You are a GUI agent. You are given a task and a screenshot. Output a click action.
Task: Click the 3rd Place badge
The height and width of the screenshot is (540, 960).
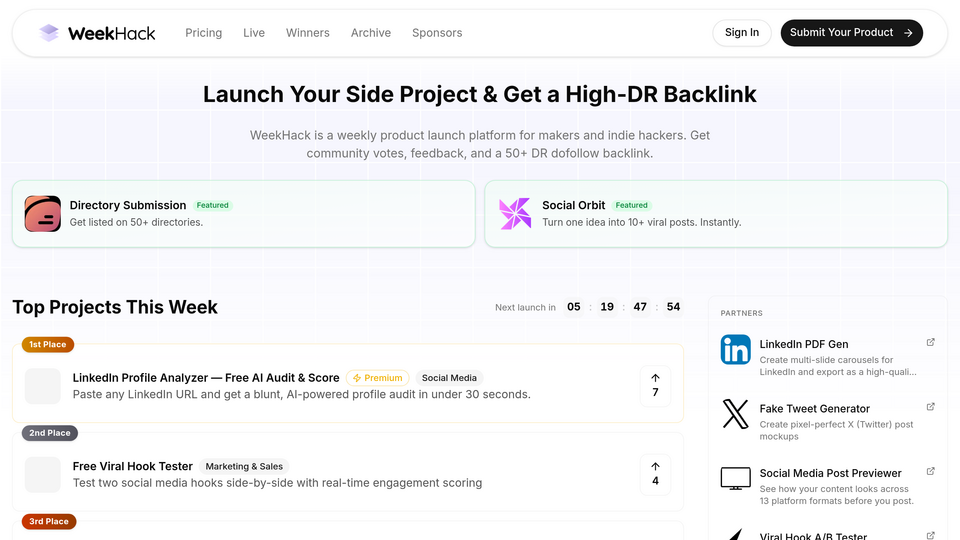[x=49, y=522]
